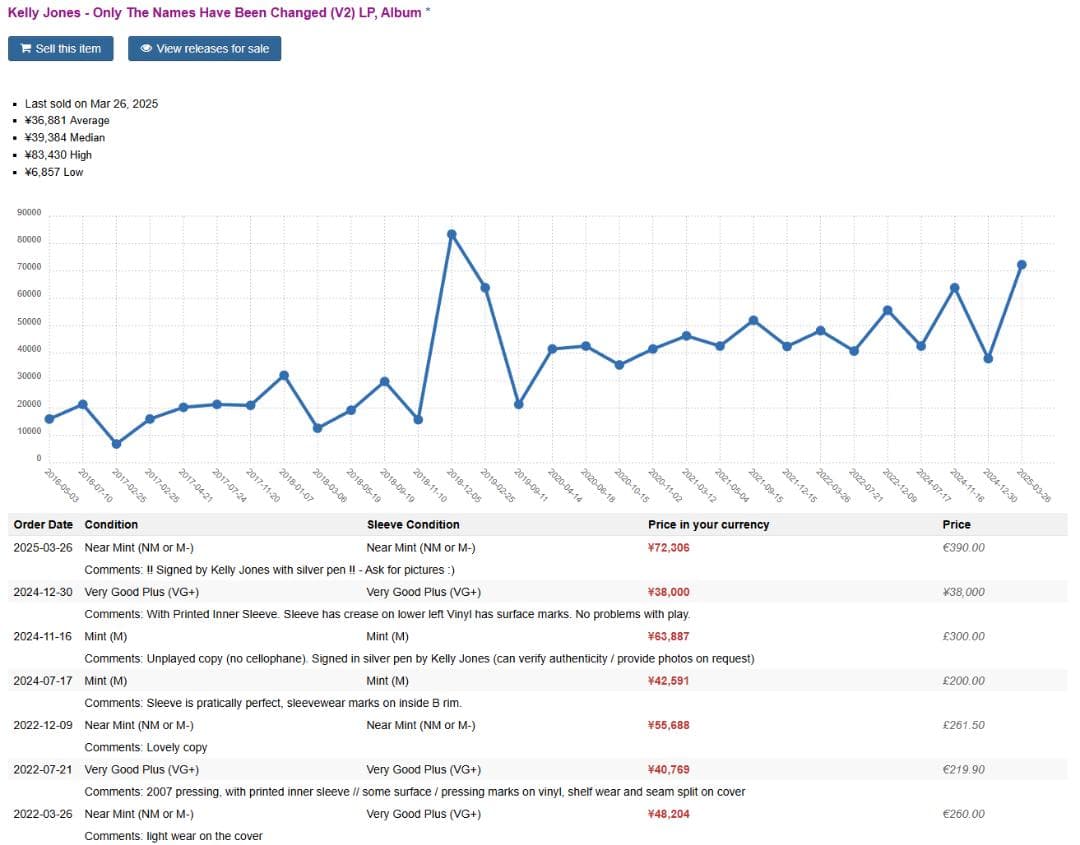Click the lowest chart point near 2017-02-25

click(x=116, y=443)
